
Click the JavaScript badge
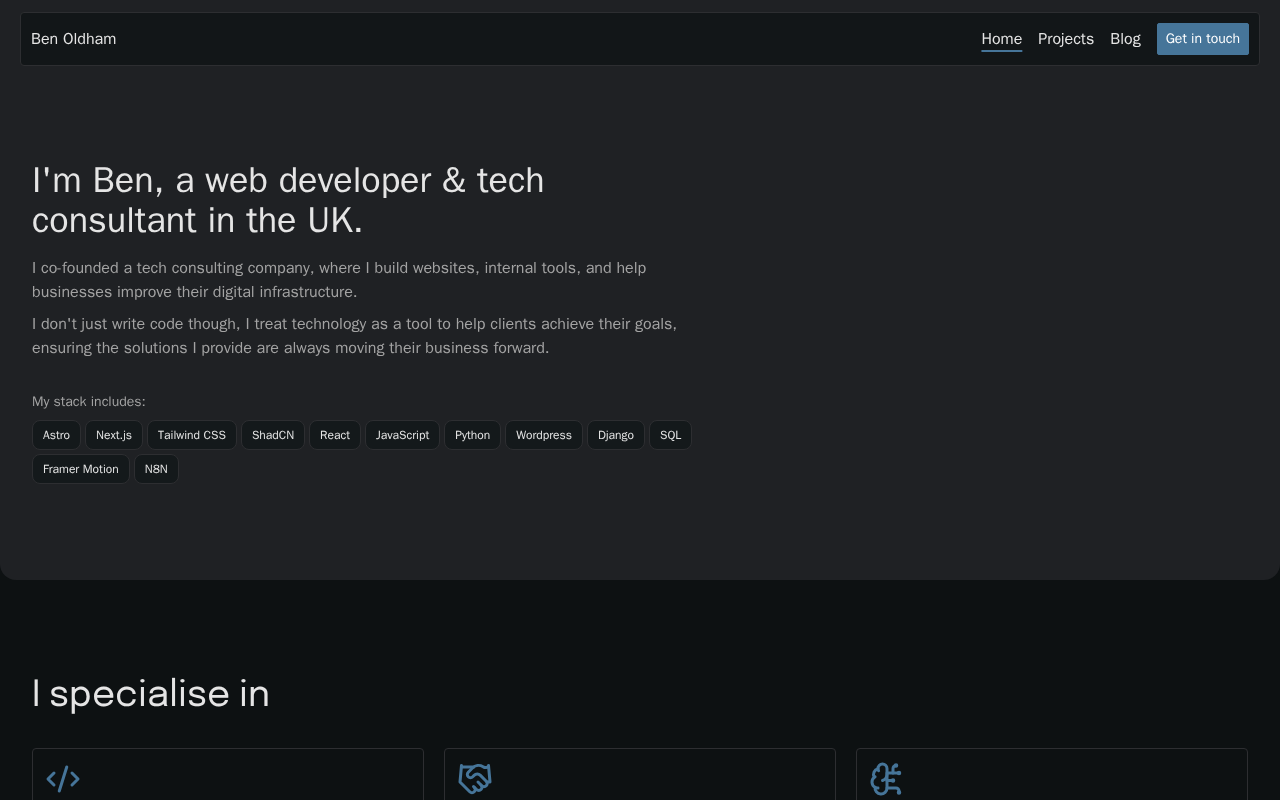pyautogui.click(x=402, y=435)
